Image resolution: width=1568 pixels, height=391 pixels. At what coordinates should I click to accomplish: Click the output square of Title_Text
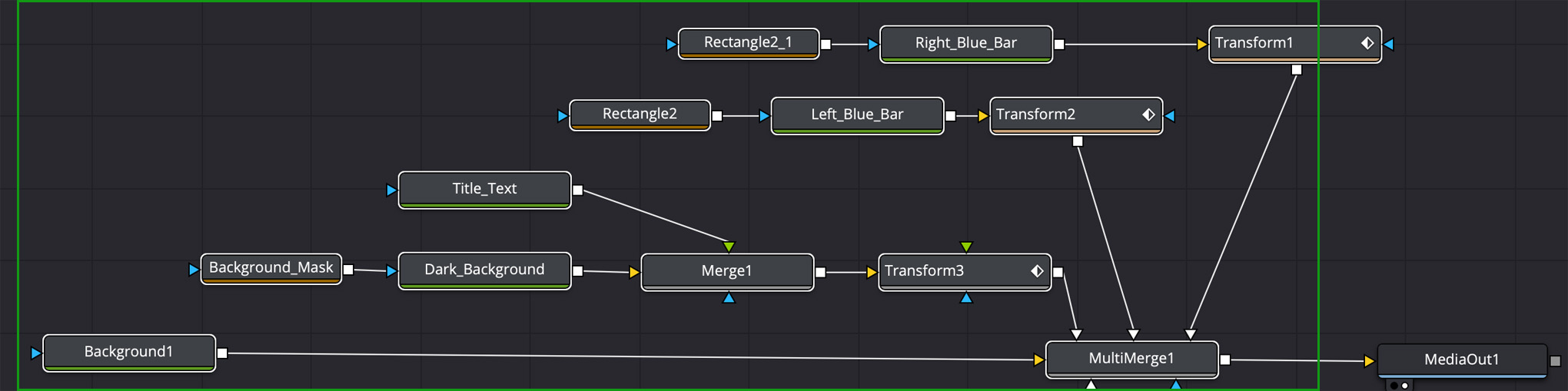point(578,191)
